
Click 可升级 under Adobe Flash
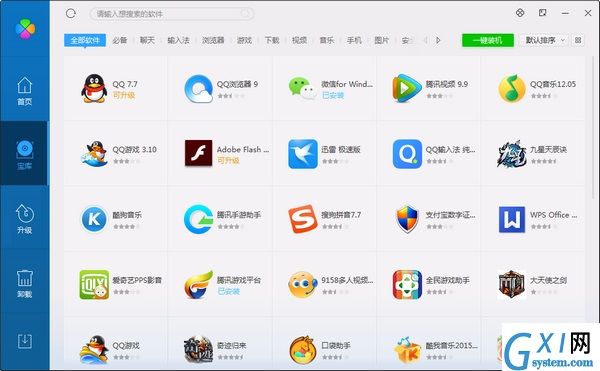[228, 160]
